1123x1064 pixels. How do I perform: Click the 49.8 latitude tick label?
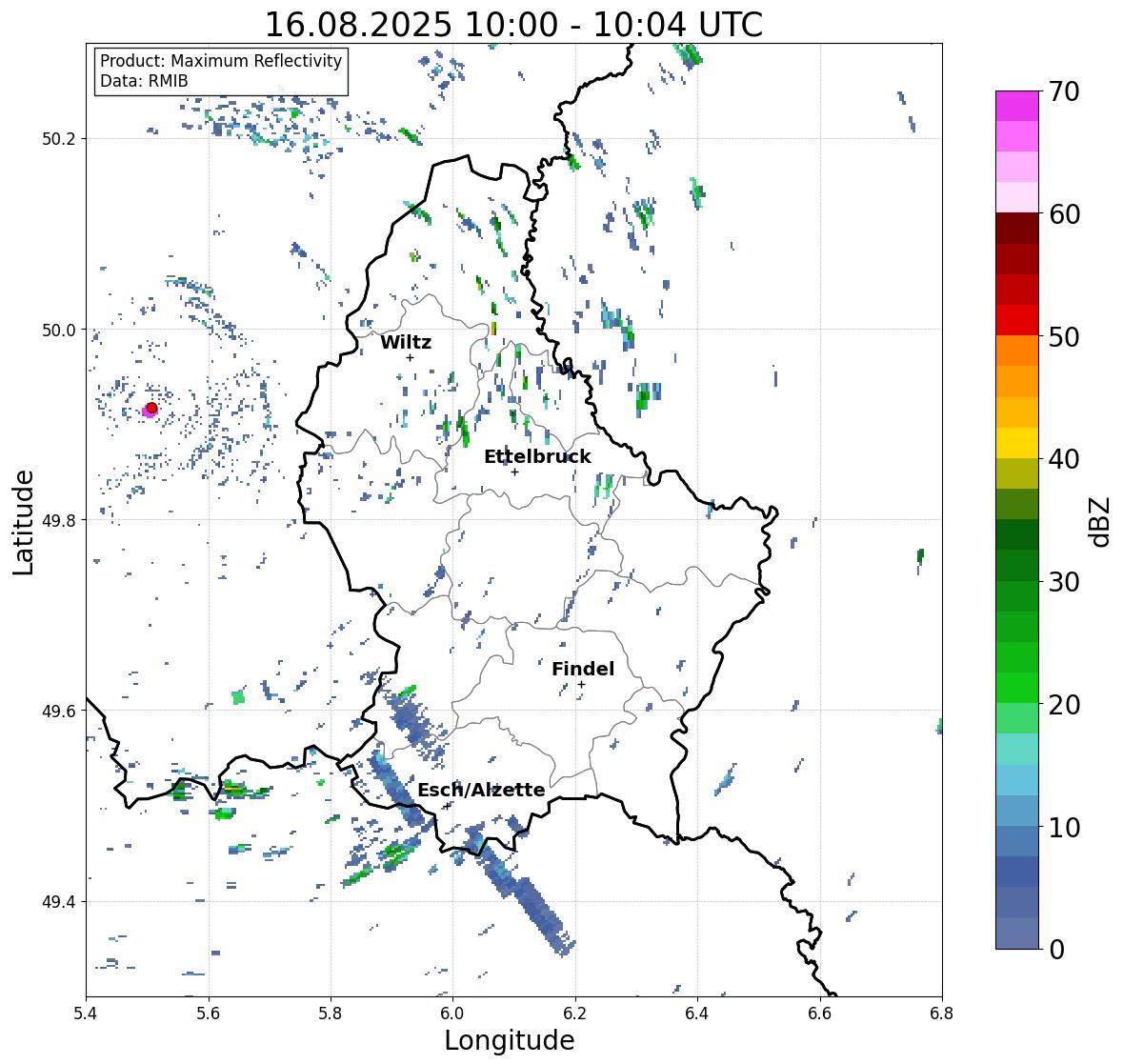(x=59, y=520)
